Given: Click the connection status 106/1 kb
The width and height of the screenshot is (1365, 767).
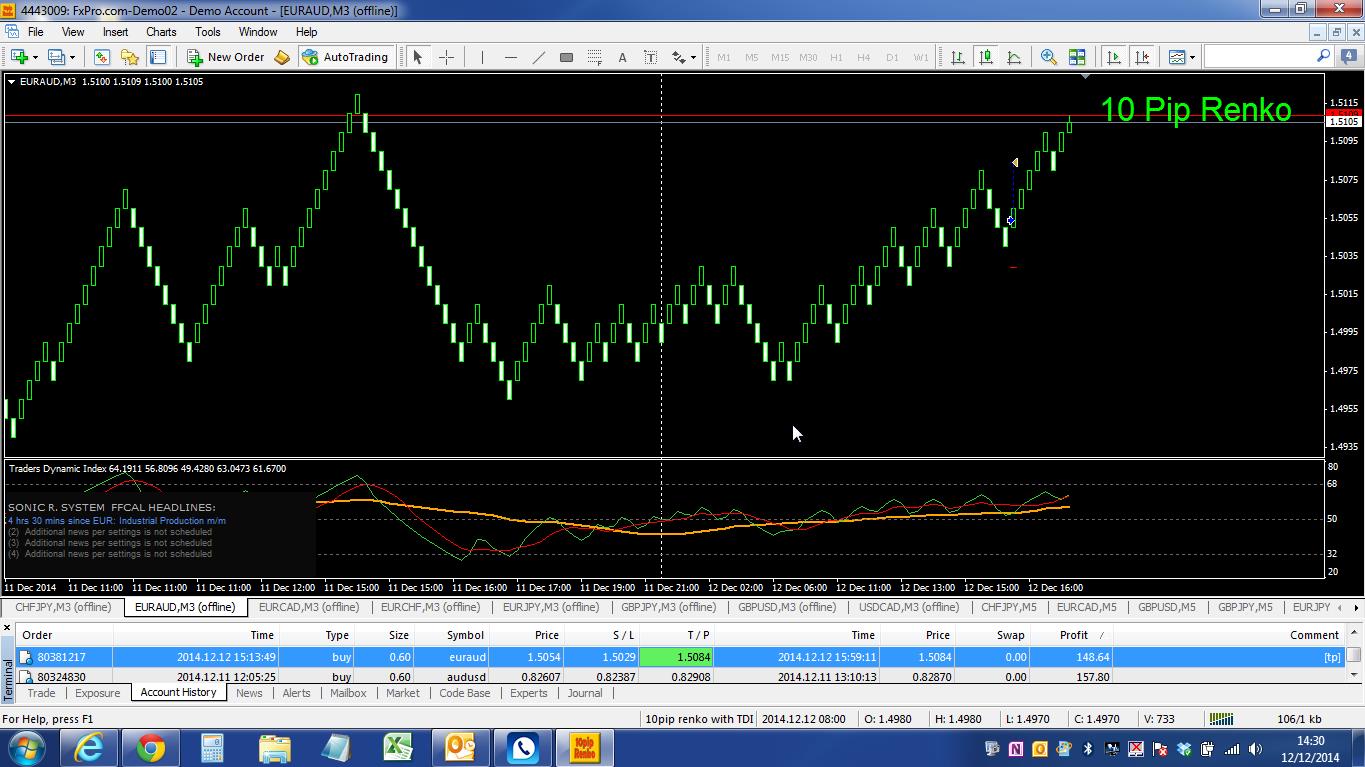Looking at the screenshot, I should point(1299,719).
